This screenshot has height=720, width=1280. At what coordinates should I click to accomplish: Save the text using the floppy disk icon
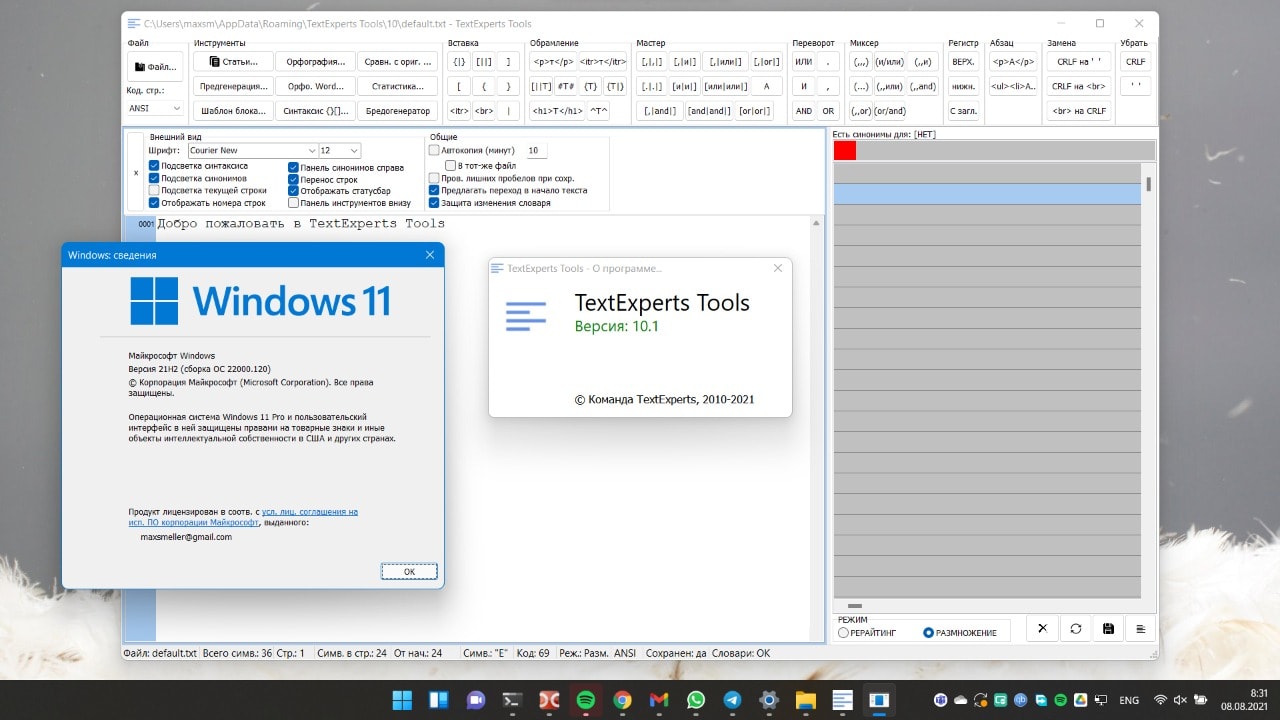pos(1108,628)
